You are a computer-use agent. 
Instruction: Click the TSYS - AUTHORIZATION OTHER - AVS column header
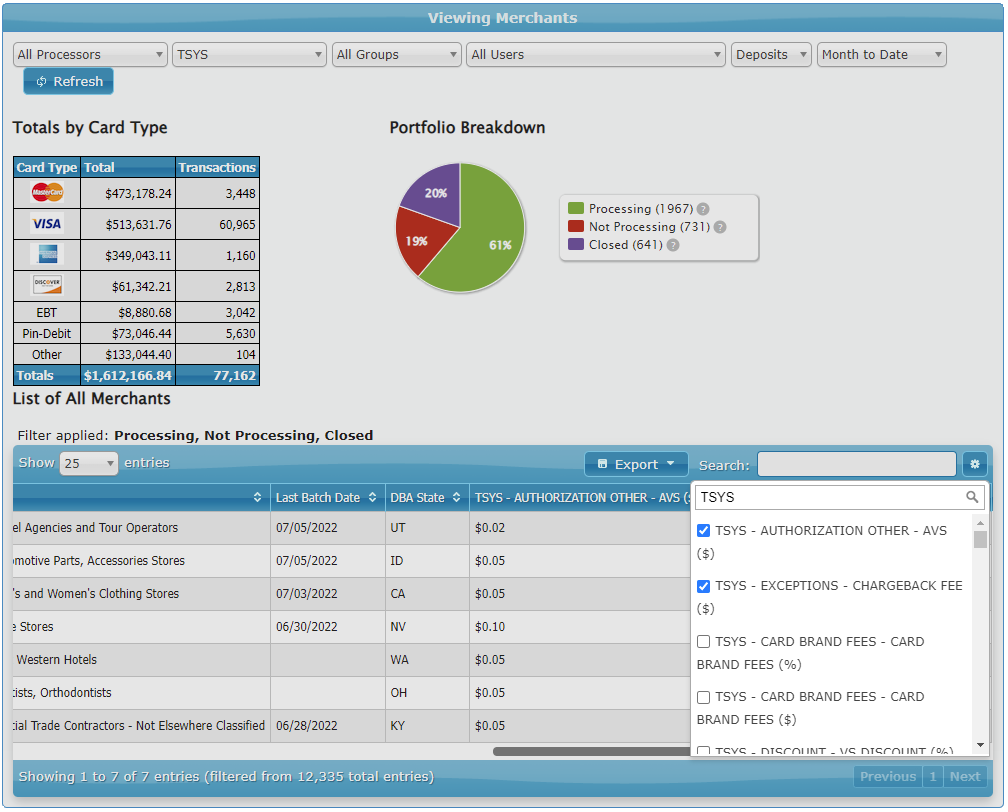coord(580,498)
